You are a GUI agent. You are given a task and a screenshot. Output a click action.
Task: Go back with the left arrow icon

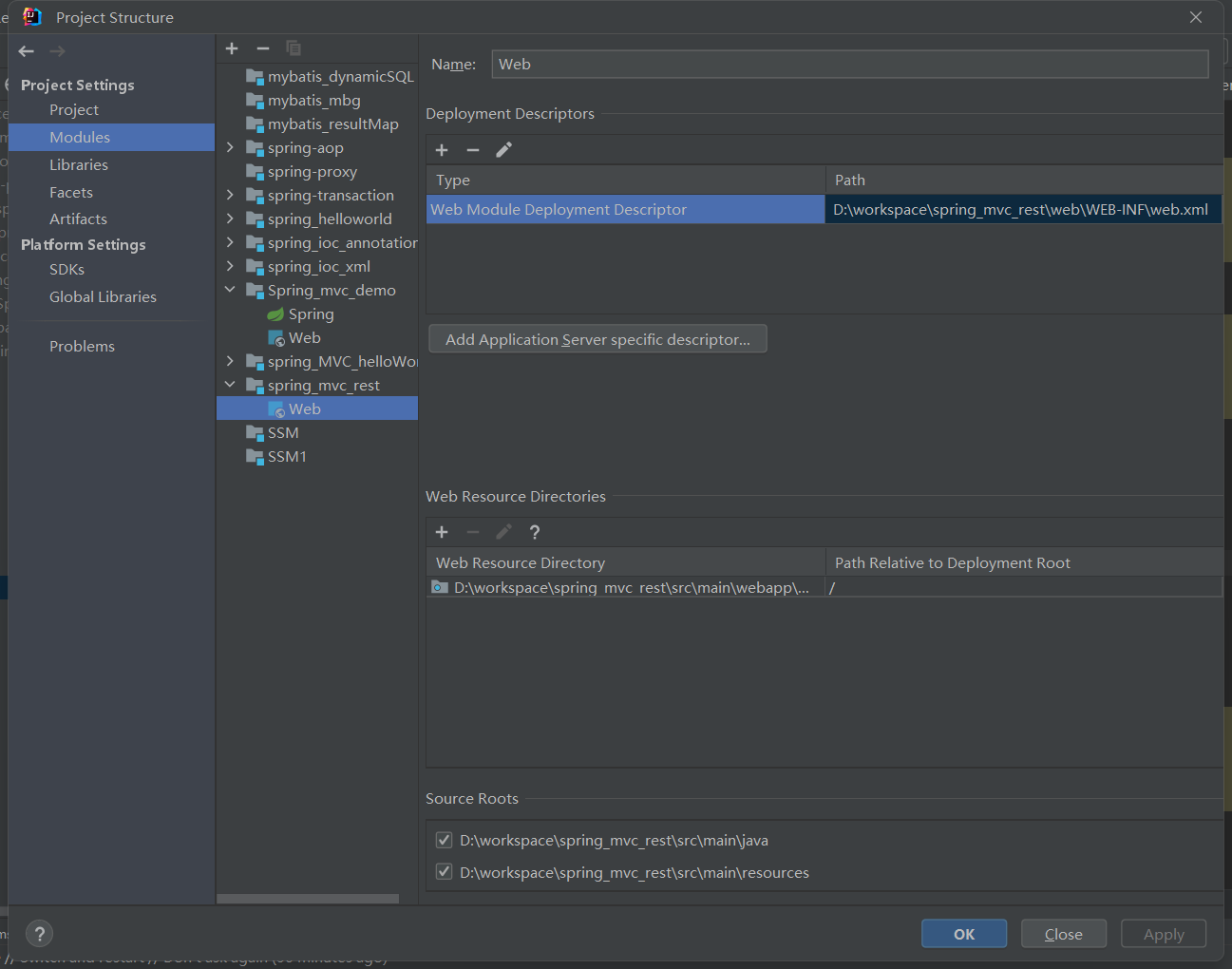tap(27, 51)
